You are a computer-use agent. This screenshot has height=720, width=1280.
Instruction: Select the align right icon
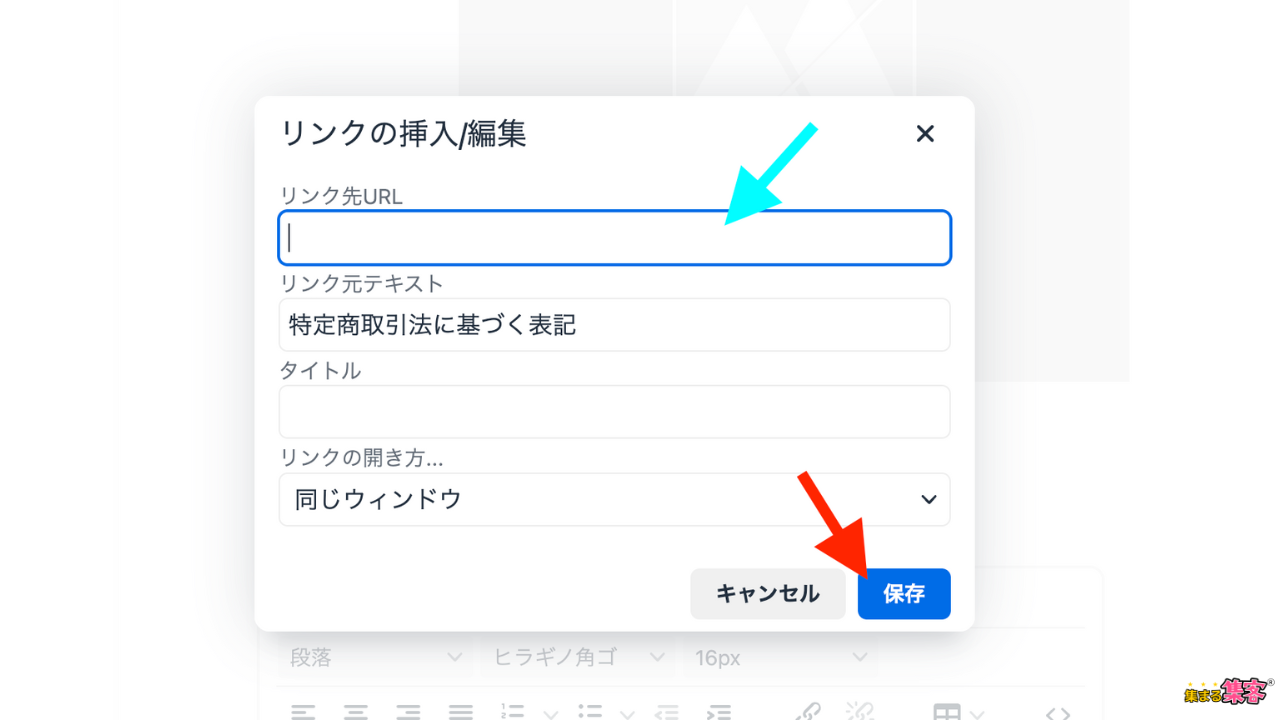[407, 712]
